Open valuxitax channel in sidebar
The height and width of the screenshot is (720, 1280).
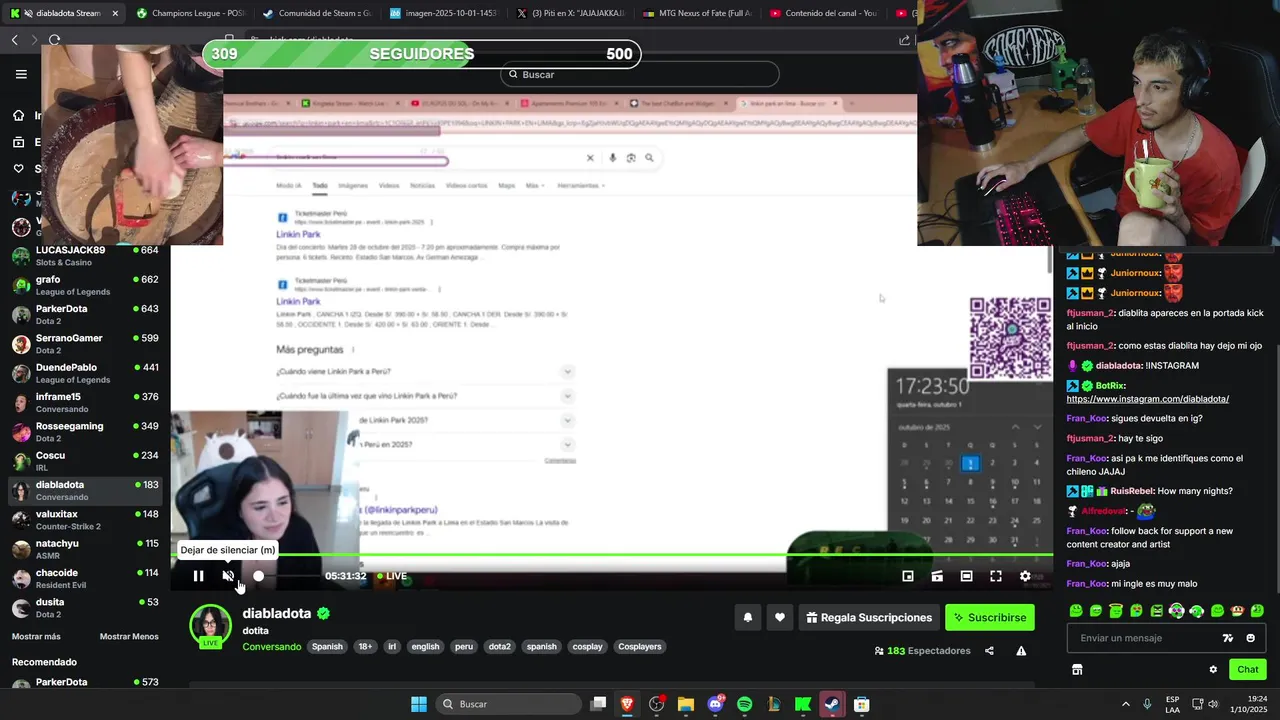[x=85, y=520]
